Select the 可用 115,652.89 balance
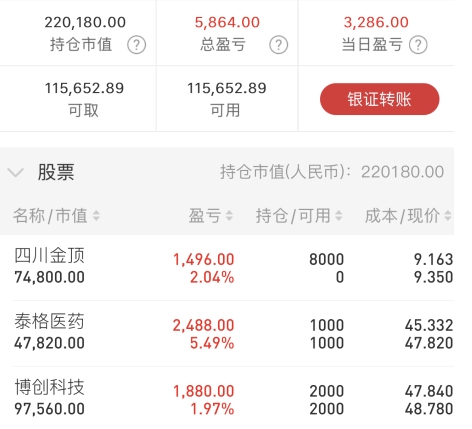The height and width of the screenshot is (429, 472). (x=227, y=88)
